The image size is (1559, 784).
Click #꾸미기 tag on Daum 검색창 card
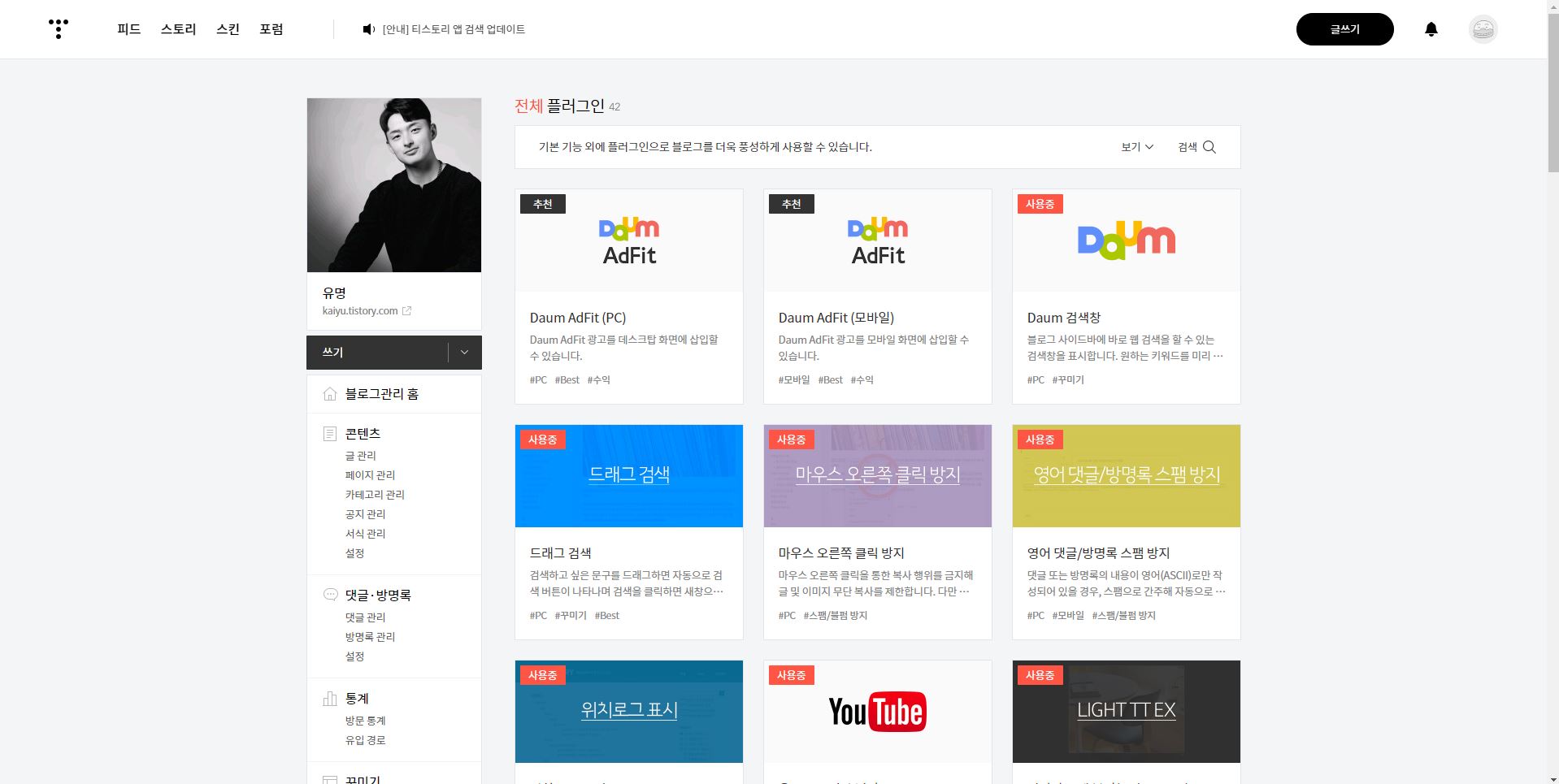pos(1068,379)
